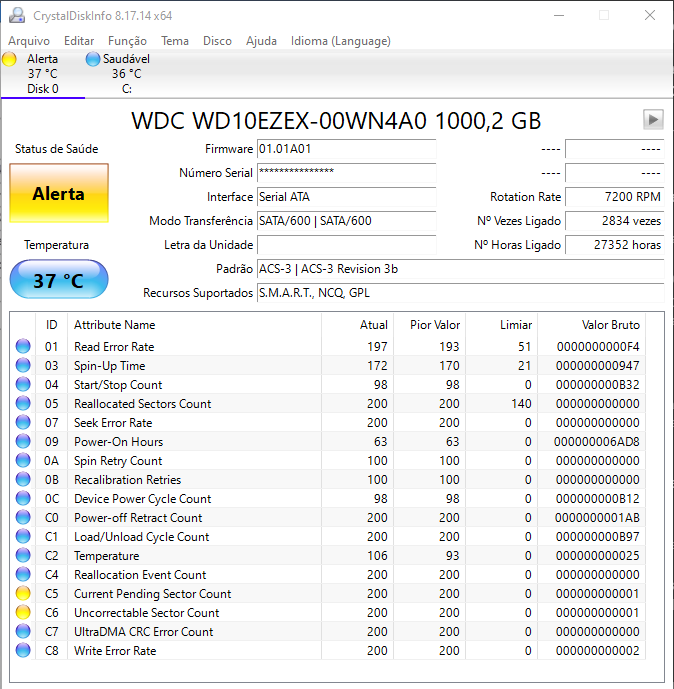The image size is (674, 689).
Task: Click the blue status icon for Power-off Retract Count
Action: 23,517
